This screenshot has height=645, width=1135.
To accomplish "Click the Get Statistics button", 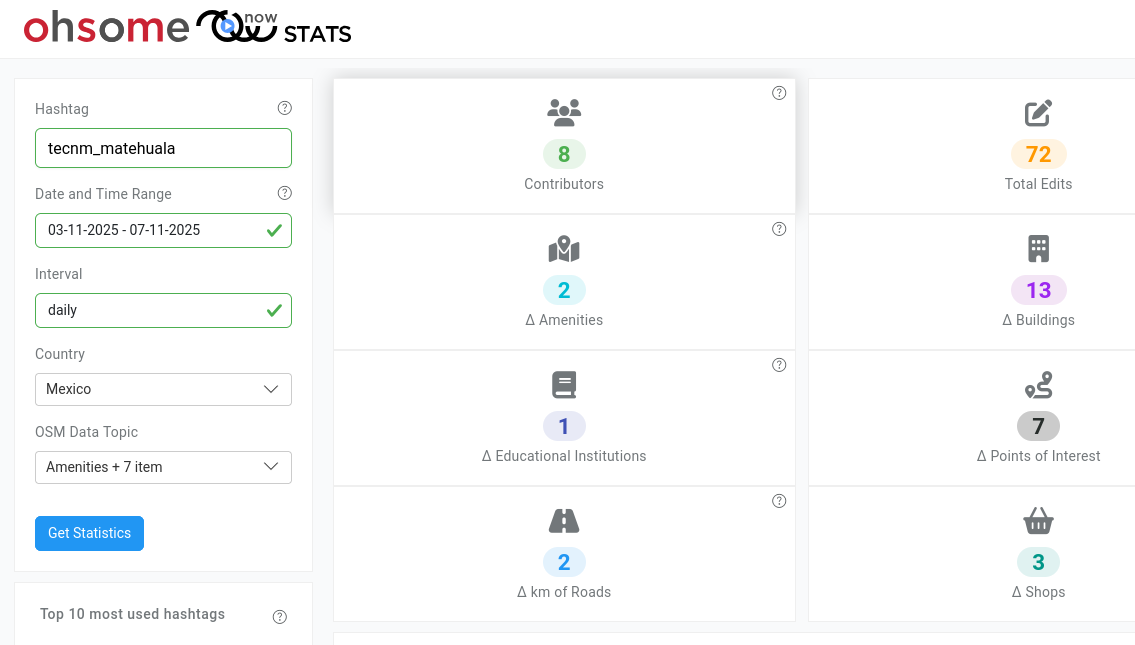I will click(x=89, y=533).
